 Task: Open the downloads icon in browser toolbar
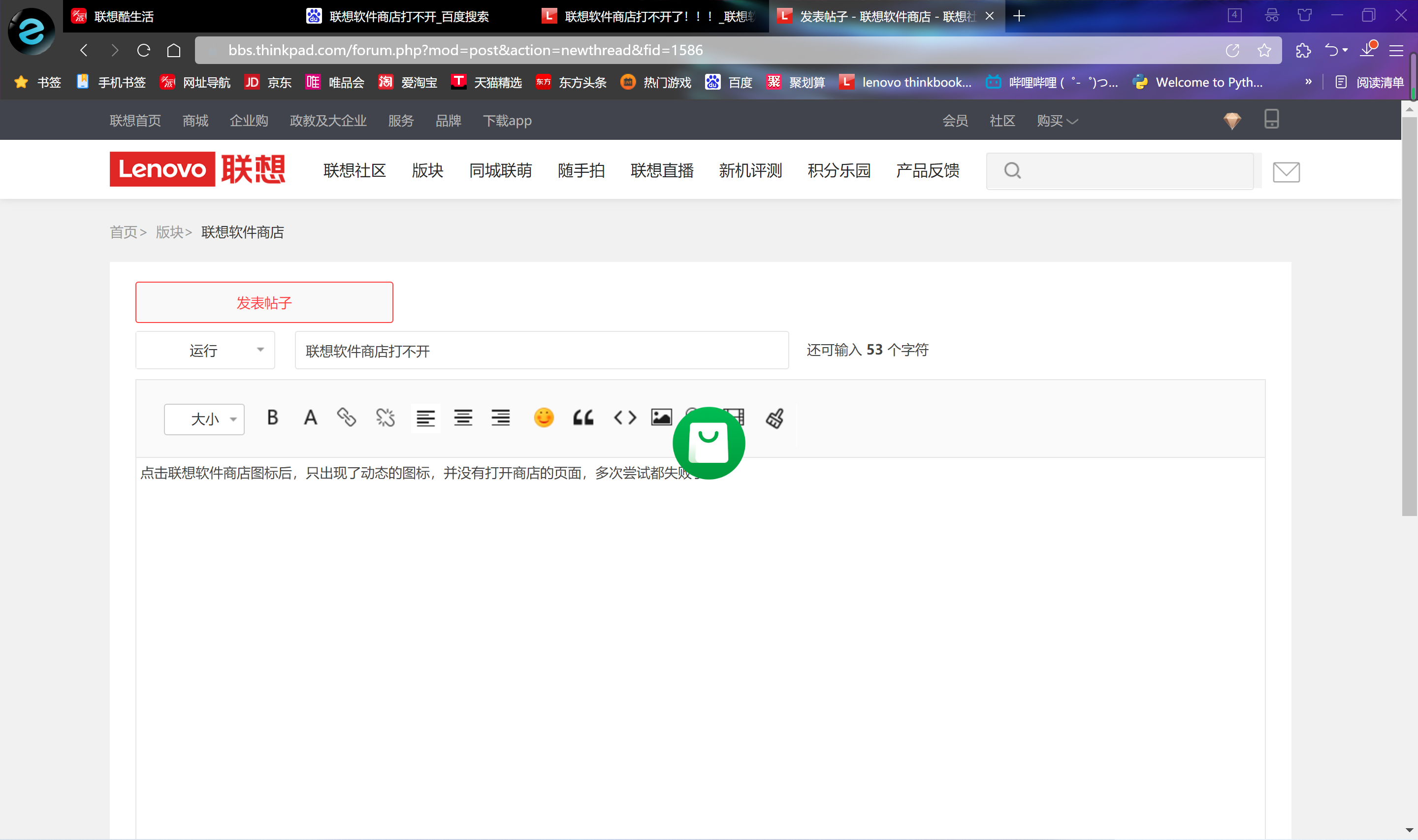coord(1368,49)
